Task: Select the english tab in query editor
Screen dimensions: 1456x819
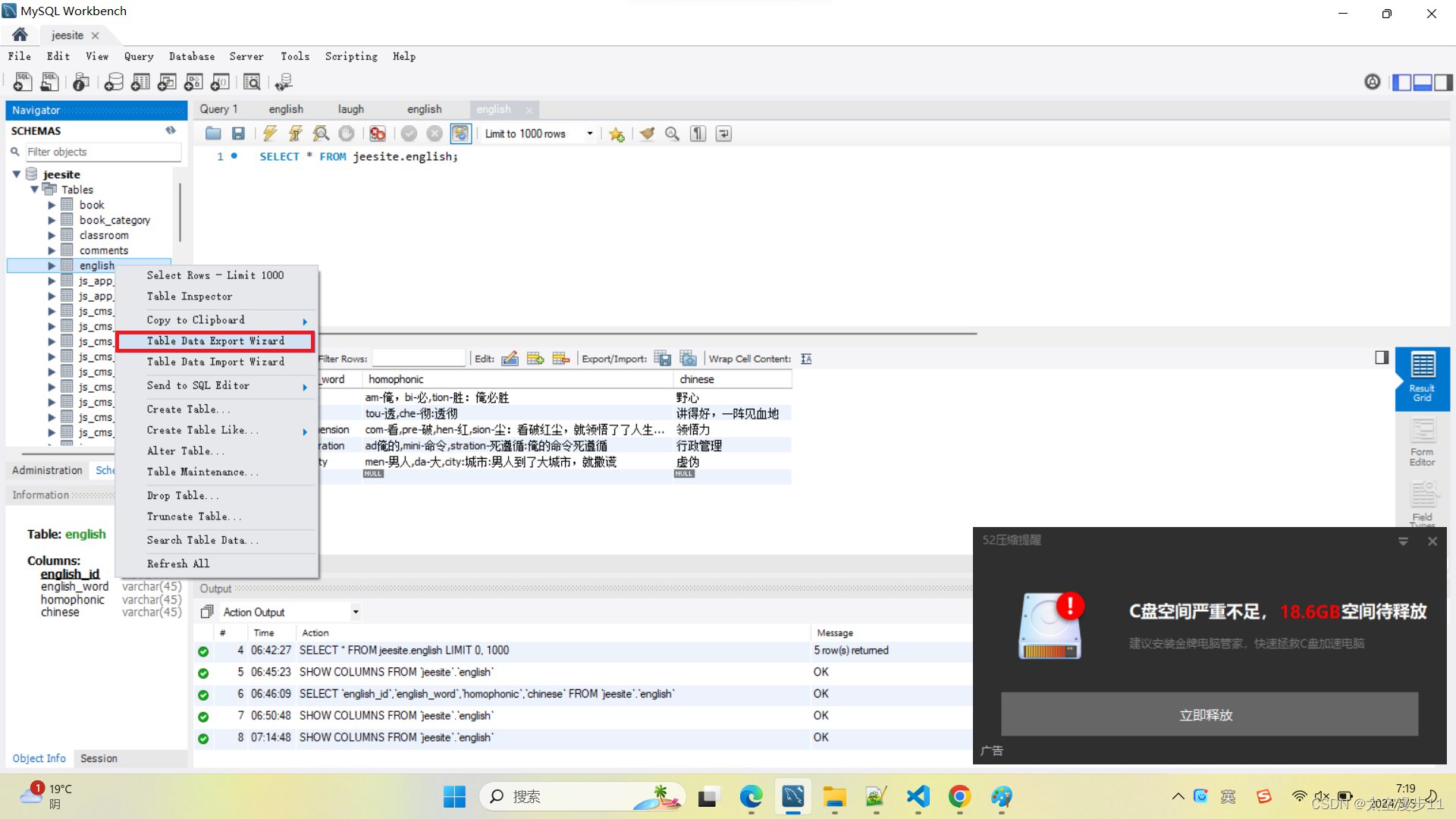Action: [x=494, y=109]
